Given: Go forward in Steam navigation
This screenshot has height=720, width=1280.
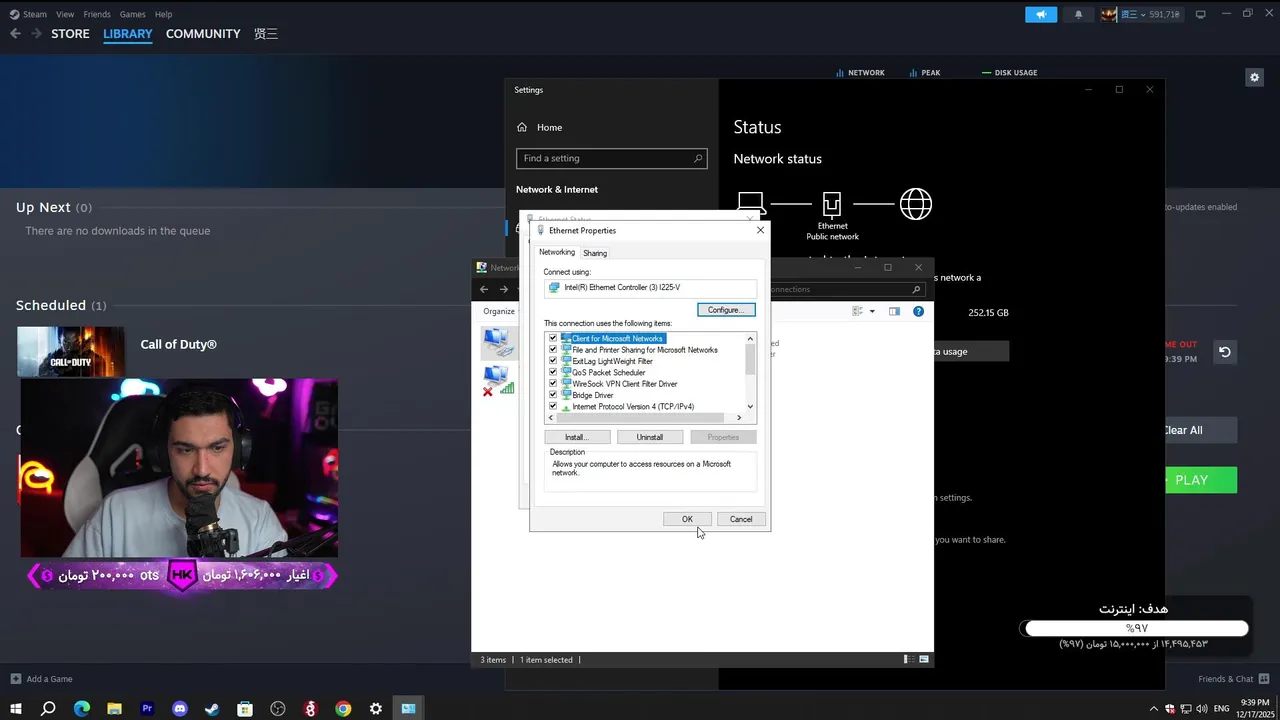Looking at the screenshot, I should point(36,33).
